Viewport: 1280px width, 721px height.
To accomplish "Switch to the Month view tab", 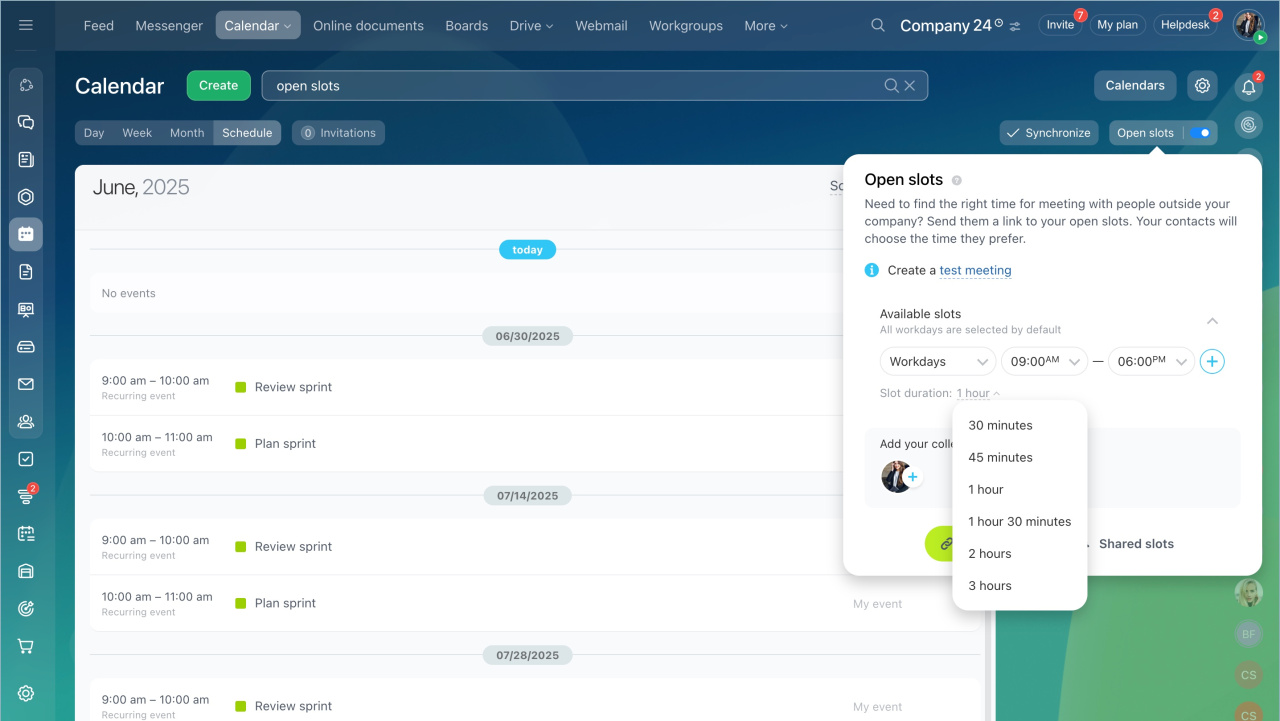I will click(187, 133).
